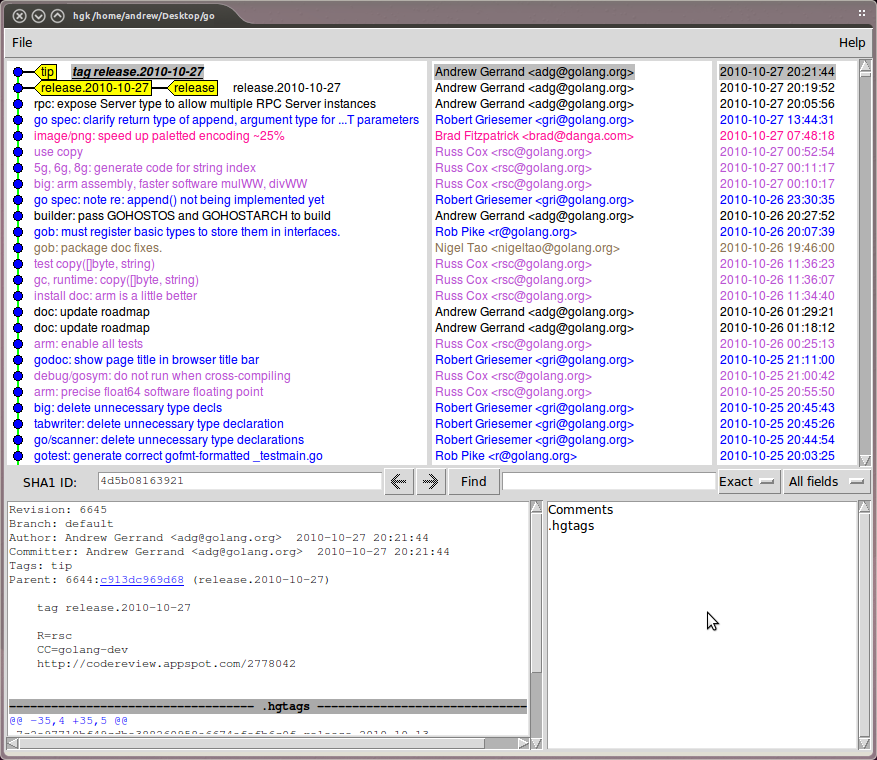Click inside the SHA1 ID field
Screen dimensions: 877x760
pos(240,481)
